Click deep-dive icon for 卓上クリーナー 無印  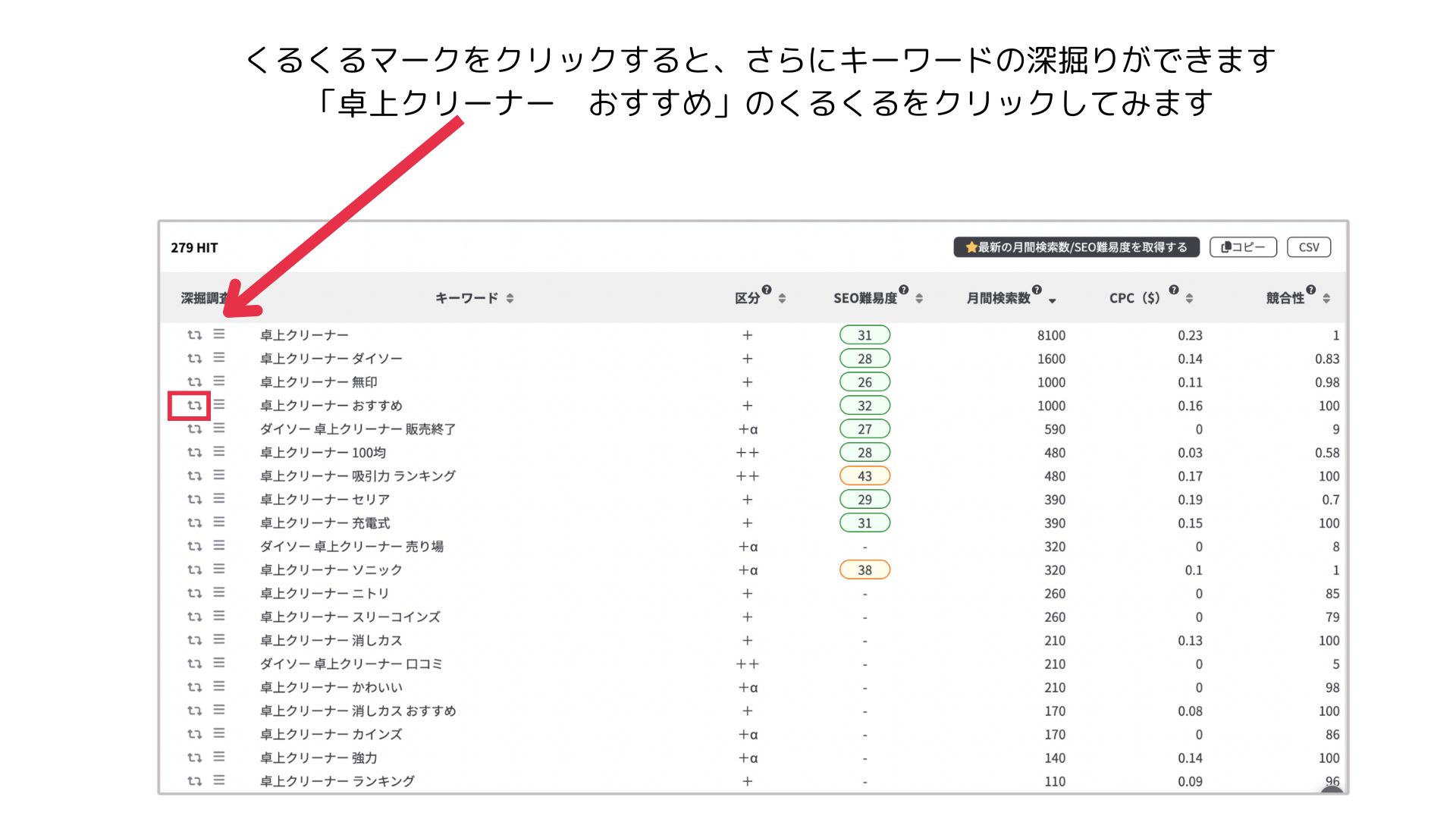[x=195, y=382]
